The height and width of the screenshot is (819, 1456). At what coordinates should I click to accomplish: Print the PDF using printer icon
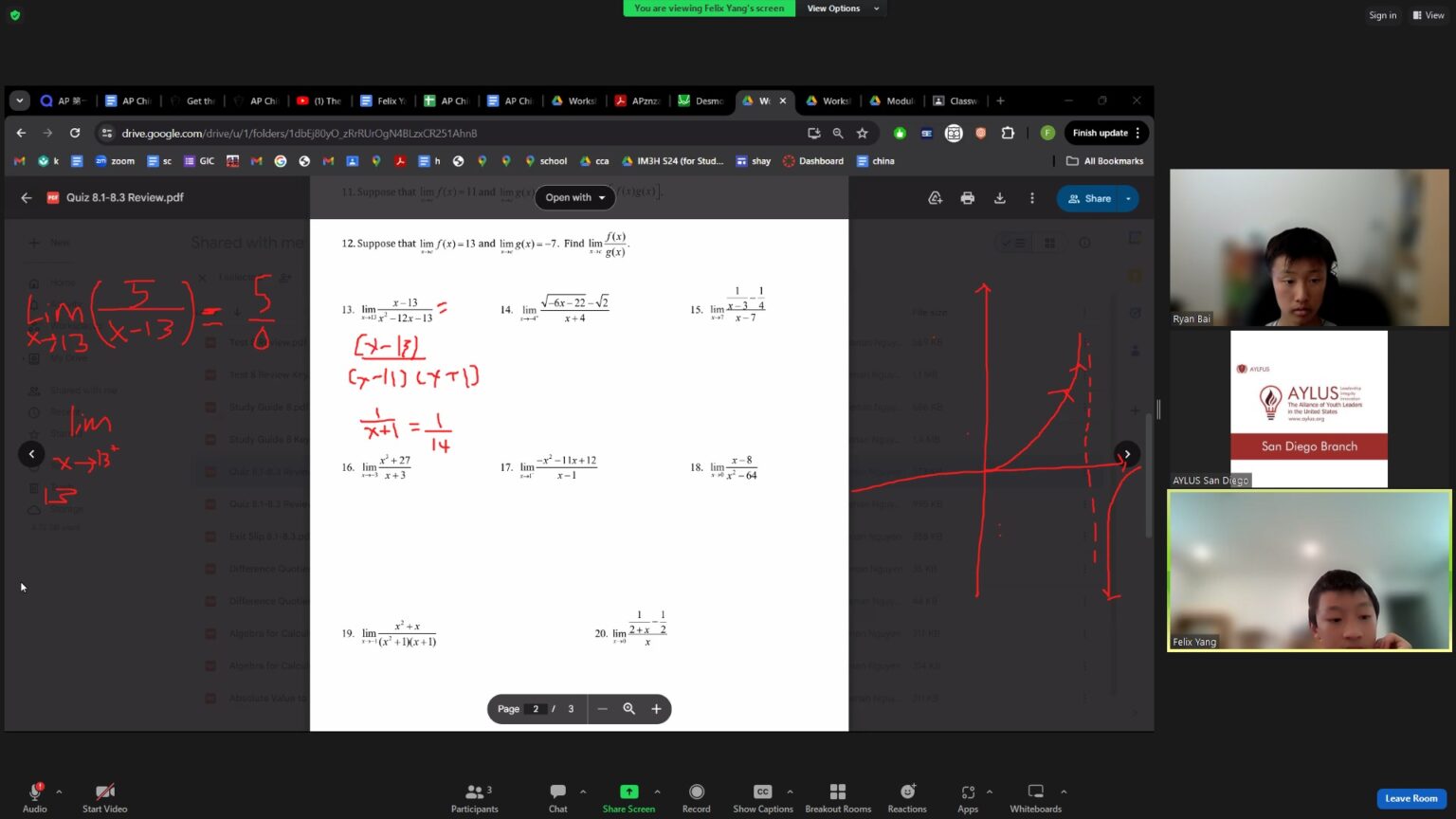(x=967, y=198)
